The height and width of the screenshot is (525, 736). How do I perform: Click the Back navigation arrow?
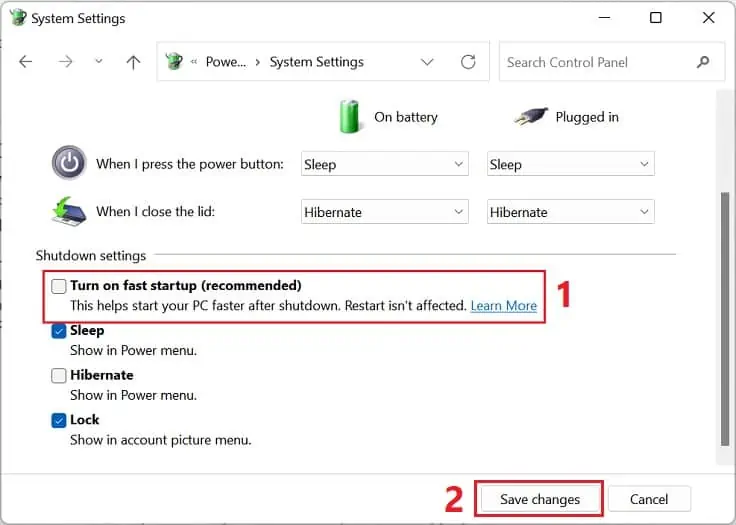pos(26,62)
